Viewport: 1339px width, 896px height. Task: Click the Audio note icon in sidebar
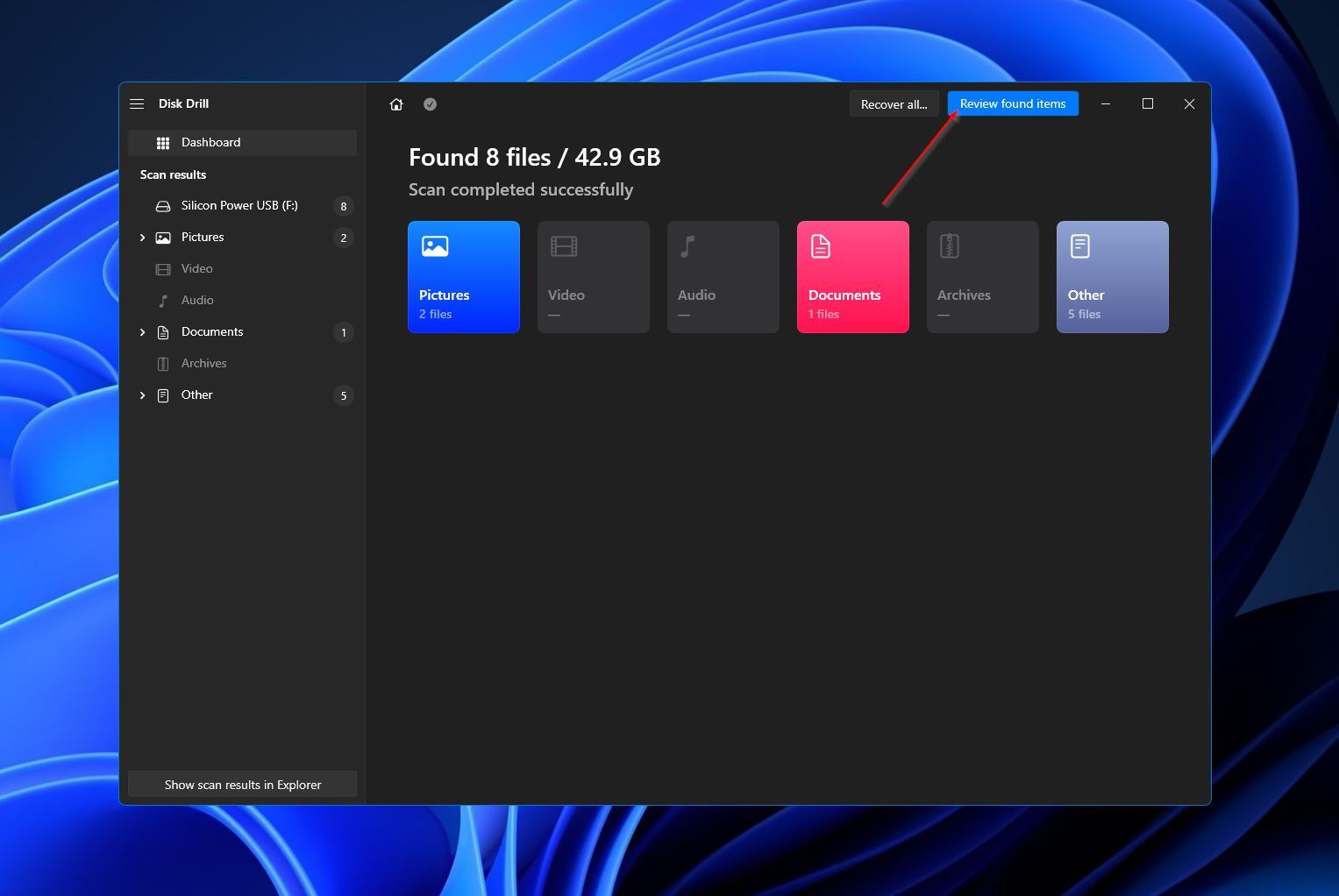163,301
